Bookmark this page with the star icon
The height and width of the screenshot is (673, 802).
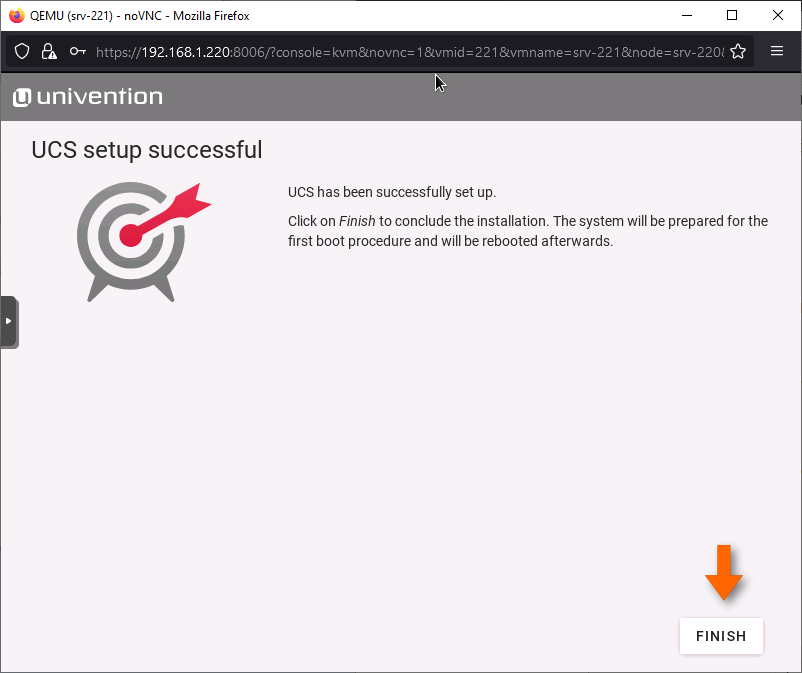[738, 52]
